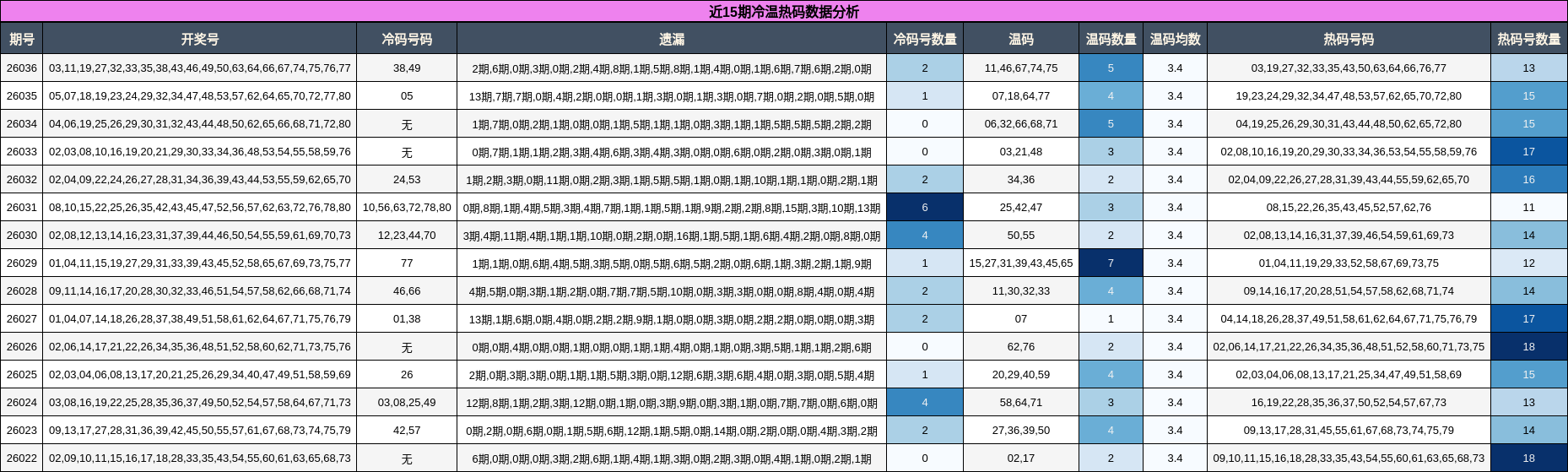Click period cell 26027
This screenshot has width=1568, height=472.
coord(22,319)
